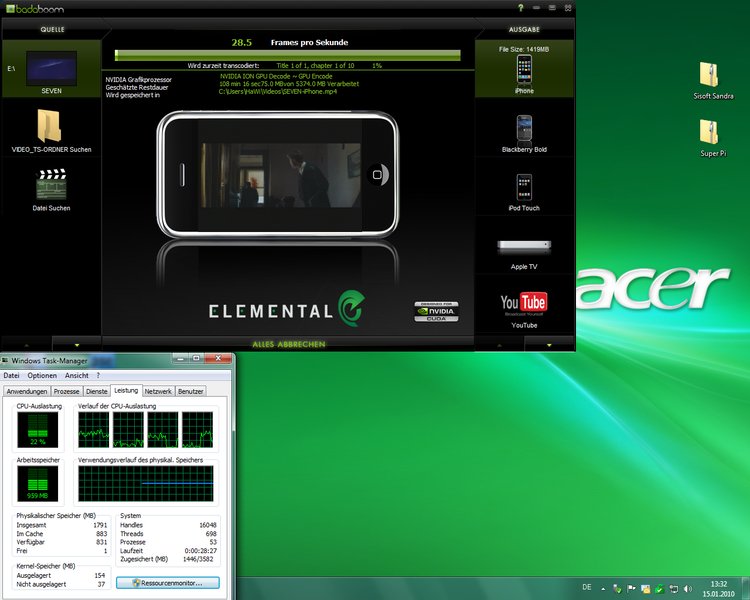
Task: Click Zugesichert (MB) value 1446/3582
Action: click(x=199, y=559)
